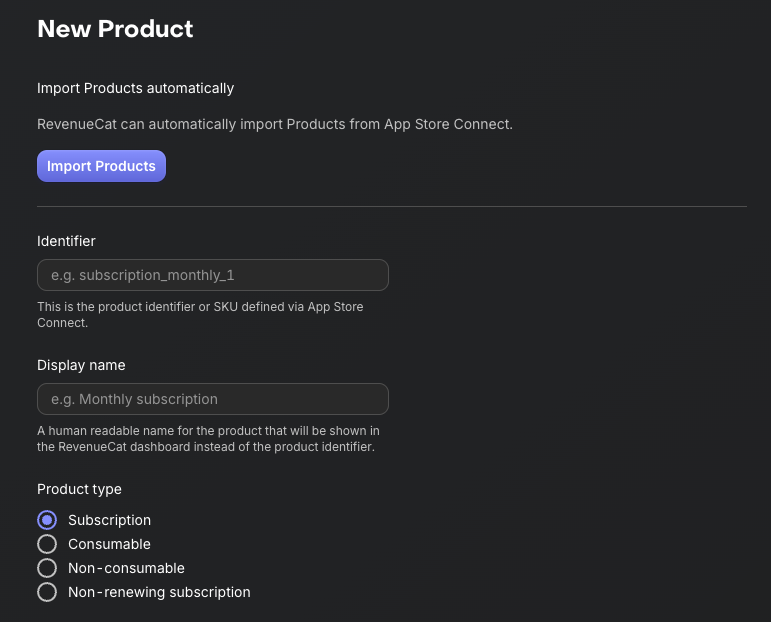Click the Import Products automatically heading
Image resolution: width=771 pixels, height=622 pixels.
click(135, 88)
